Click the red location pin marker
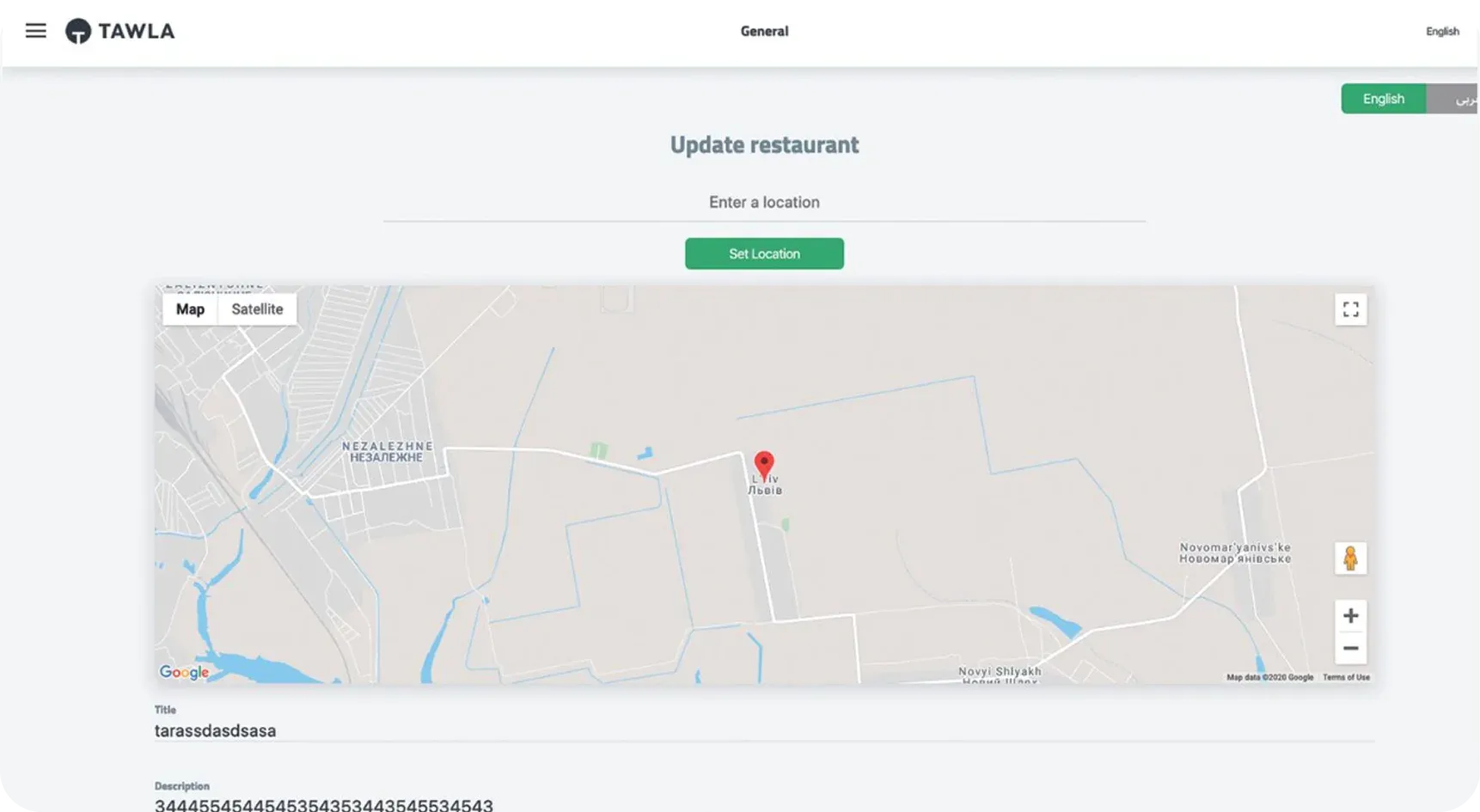 [x=763, y=465]
